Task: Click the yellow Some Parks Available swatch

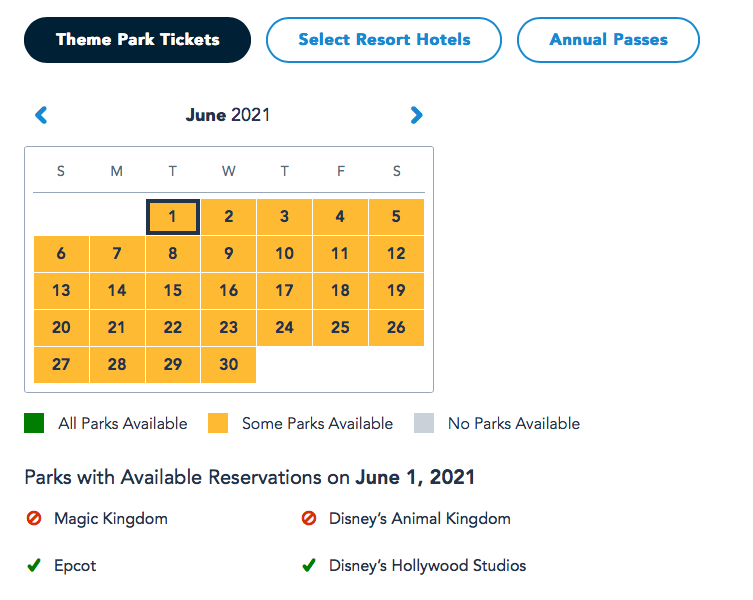Action: (218, 424)
